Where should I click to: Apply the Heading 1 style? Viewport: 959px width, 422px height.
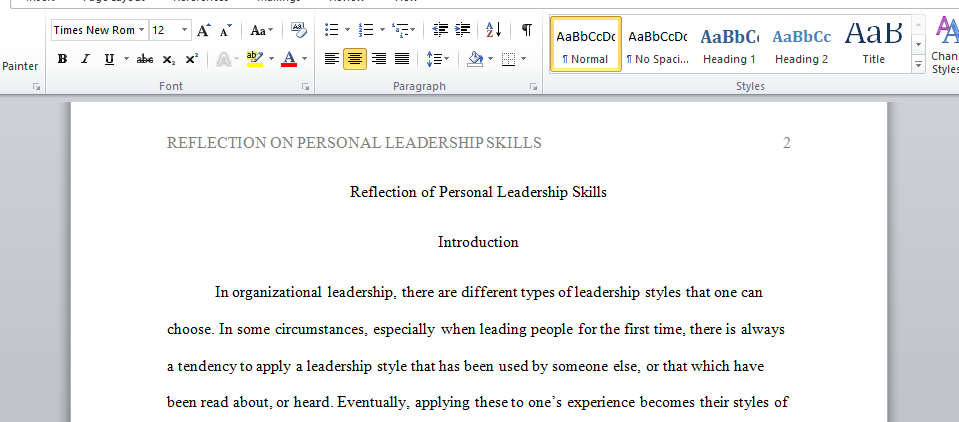click(x=729, y=45)
